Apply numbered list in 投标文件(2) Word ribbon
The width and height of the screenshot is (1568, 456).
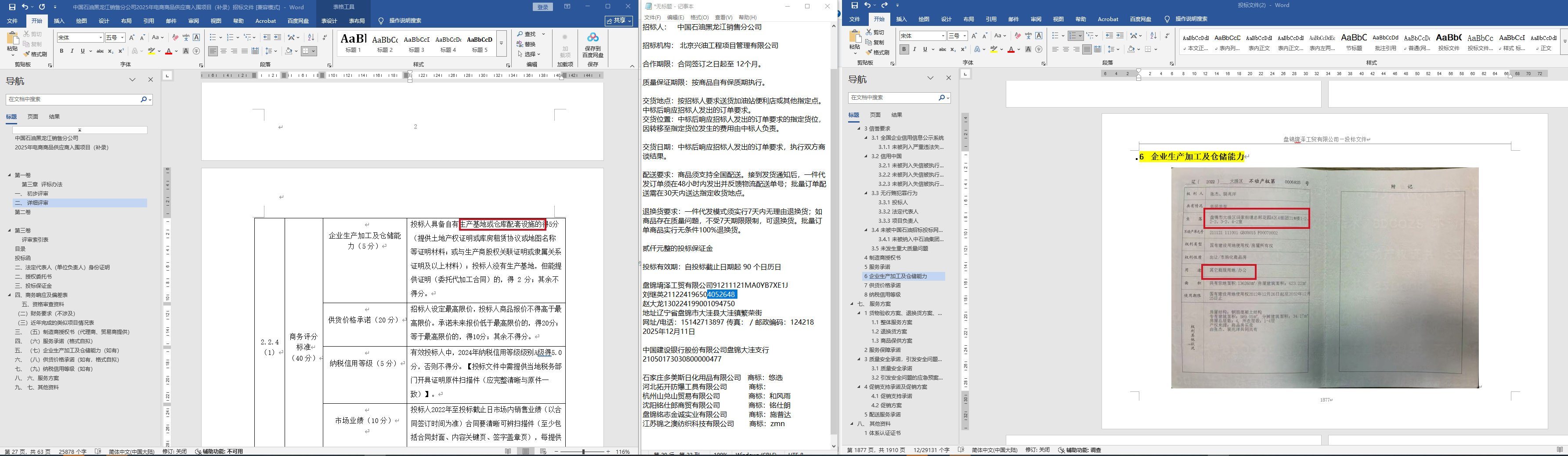pos(1073,36)
